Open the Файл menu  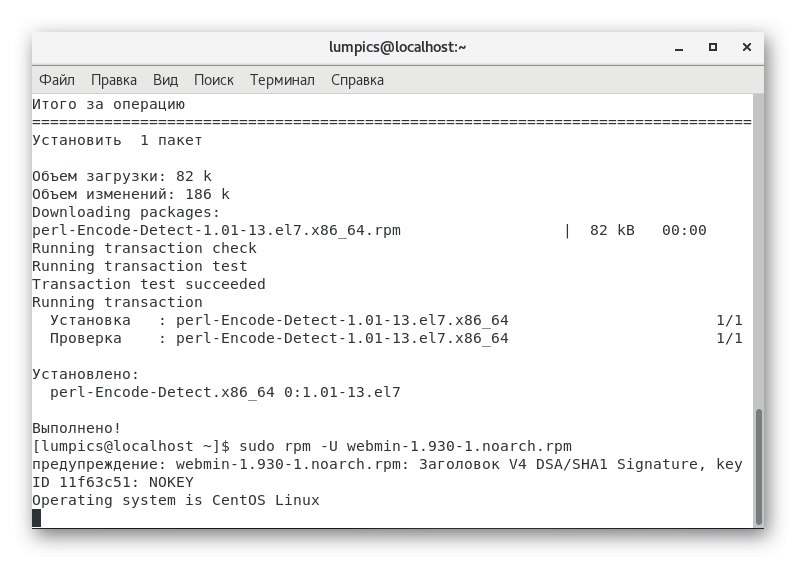click(x=57, y=79)
